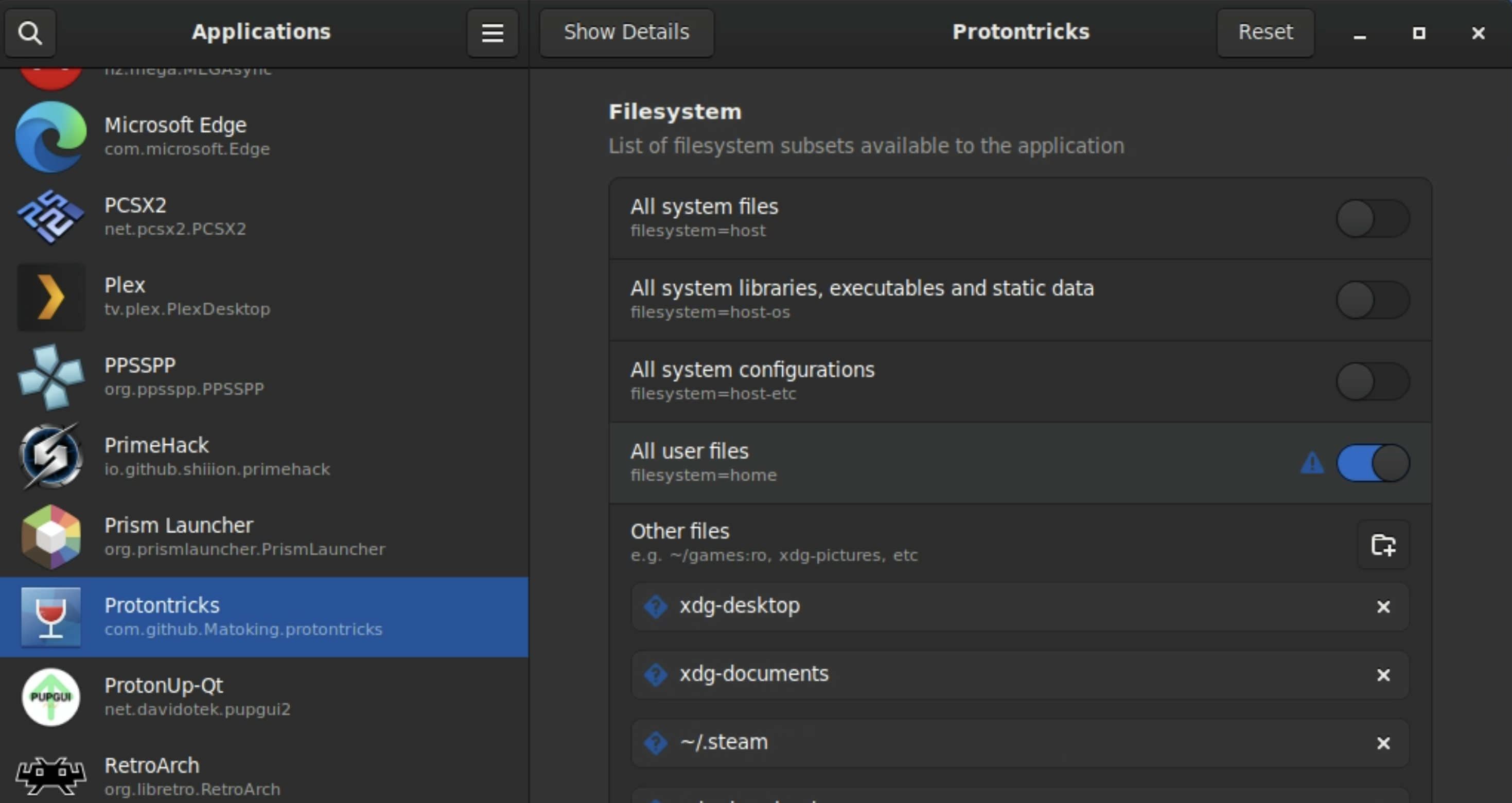Click xdg-documents status diamond icon
Image resolution: width=1512 pixels, height=803 pixels.
656,674
